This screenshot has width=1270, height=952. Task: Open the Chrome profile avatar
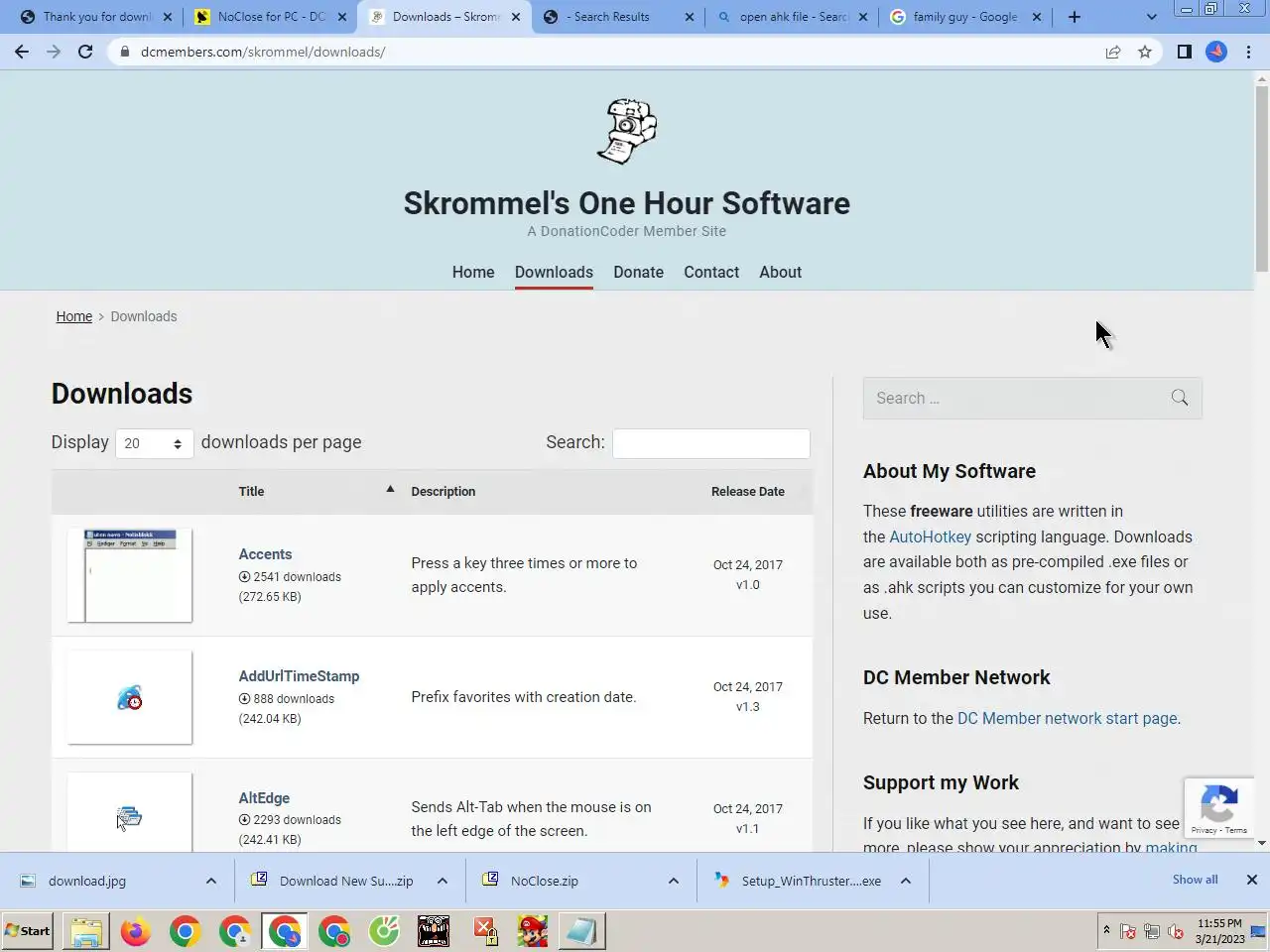point(1216,52)
